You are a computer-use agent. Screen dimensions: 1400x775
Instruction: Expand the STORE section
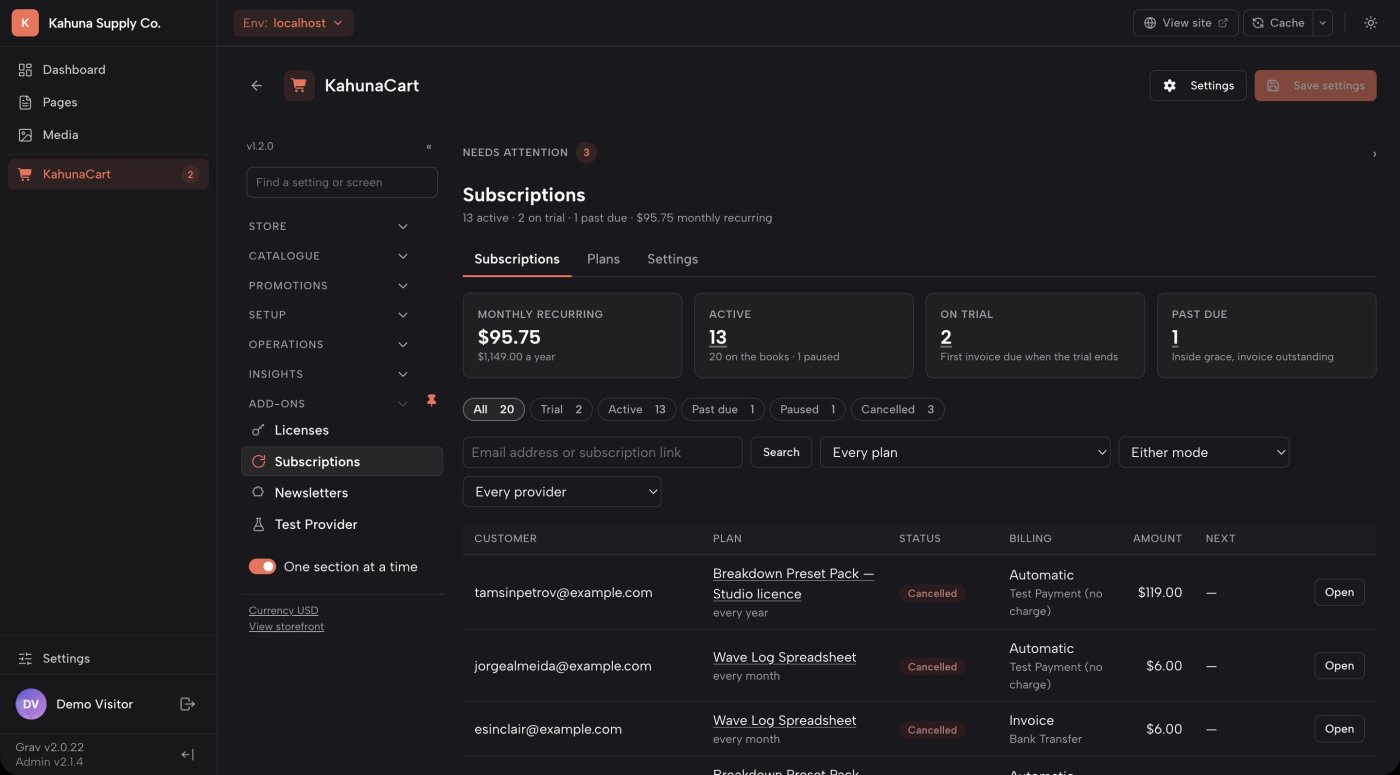[x=328, y=227]
